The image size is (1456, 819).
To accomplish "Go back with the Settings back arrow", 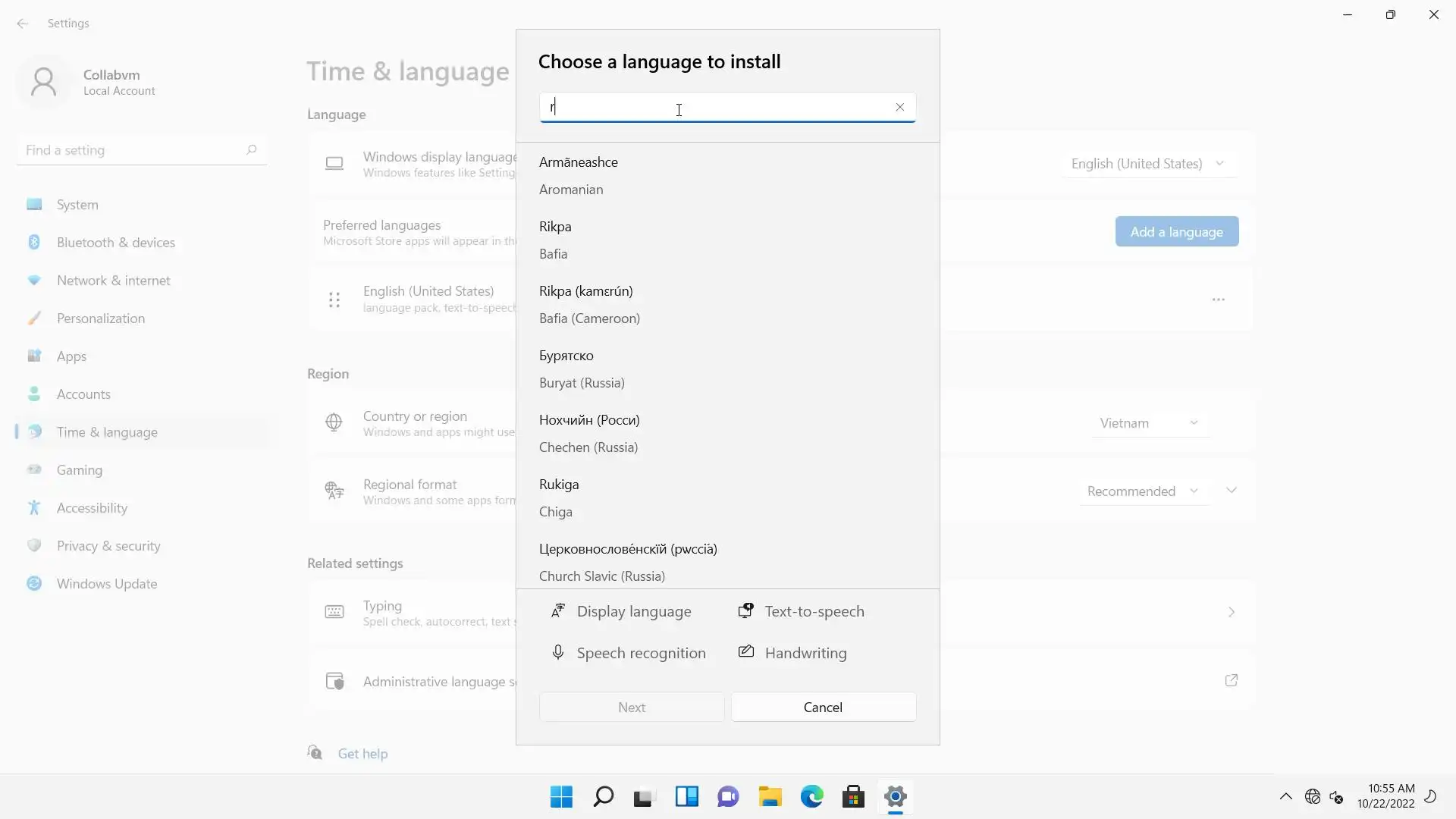I will [23, 24].
